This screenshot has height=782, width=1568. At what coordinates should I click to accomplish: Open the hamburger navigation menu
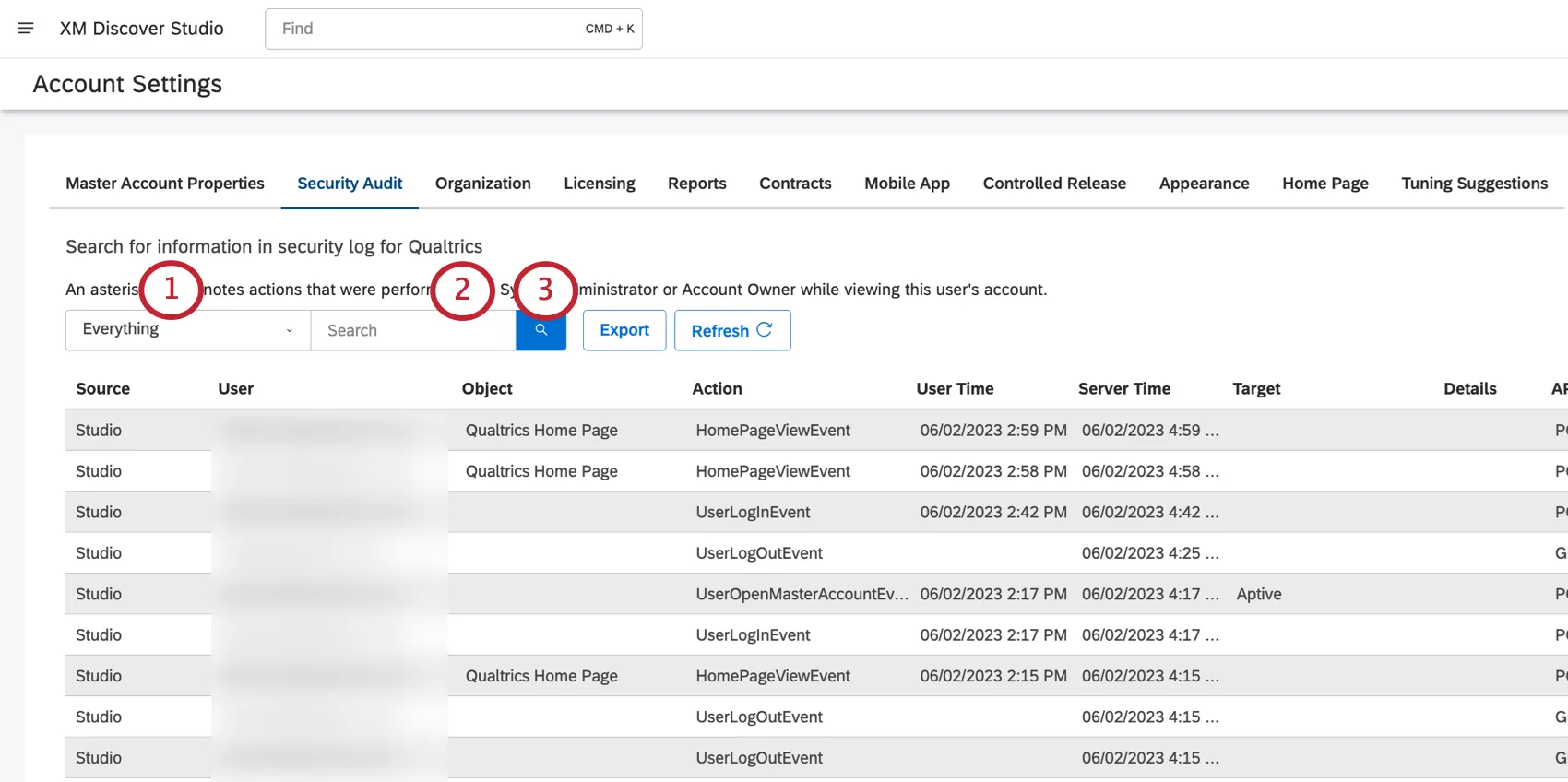coord(26,29)
